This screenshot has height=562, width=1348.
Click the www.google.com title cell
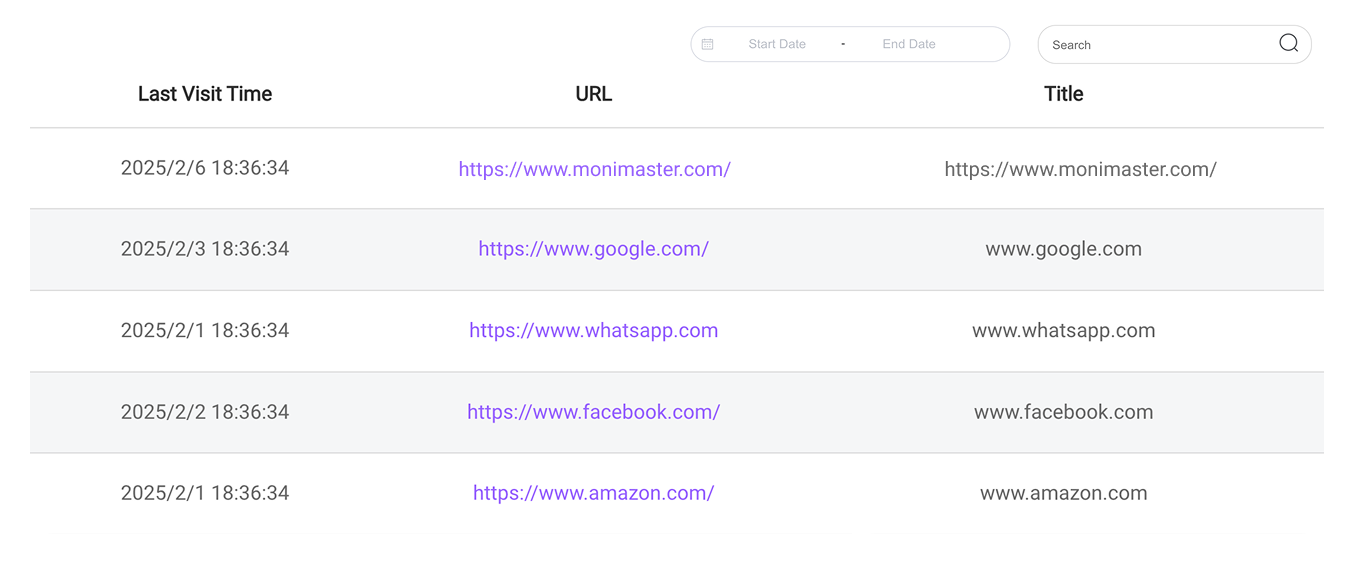(1063, 249)
